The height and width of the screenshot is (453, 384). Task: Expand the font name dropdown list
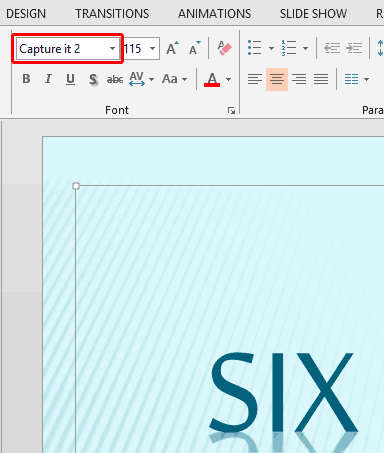(113, 49)
